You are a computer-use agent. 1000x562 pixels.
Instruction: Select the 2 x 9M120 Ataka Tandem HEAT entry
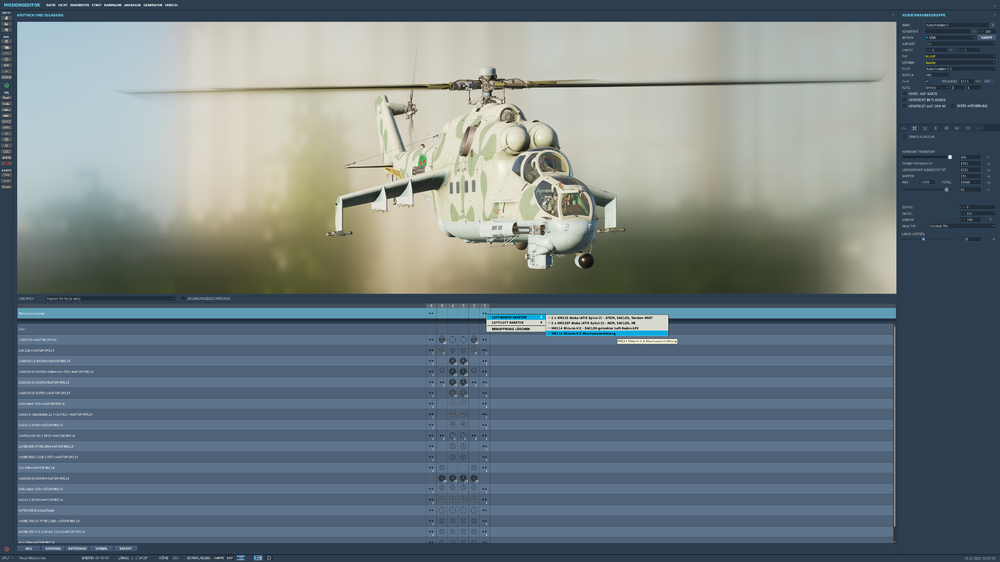607,318
